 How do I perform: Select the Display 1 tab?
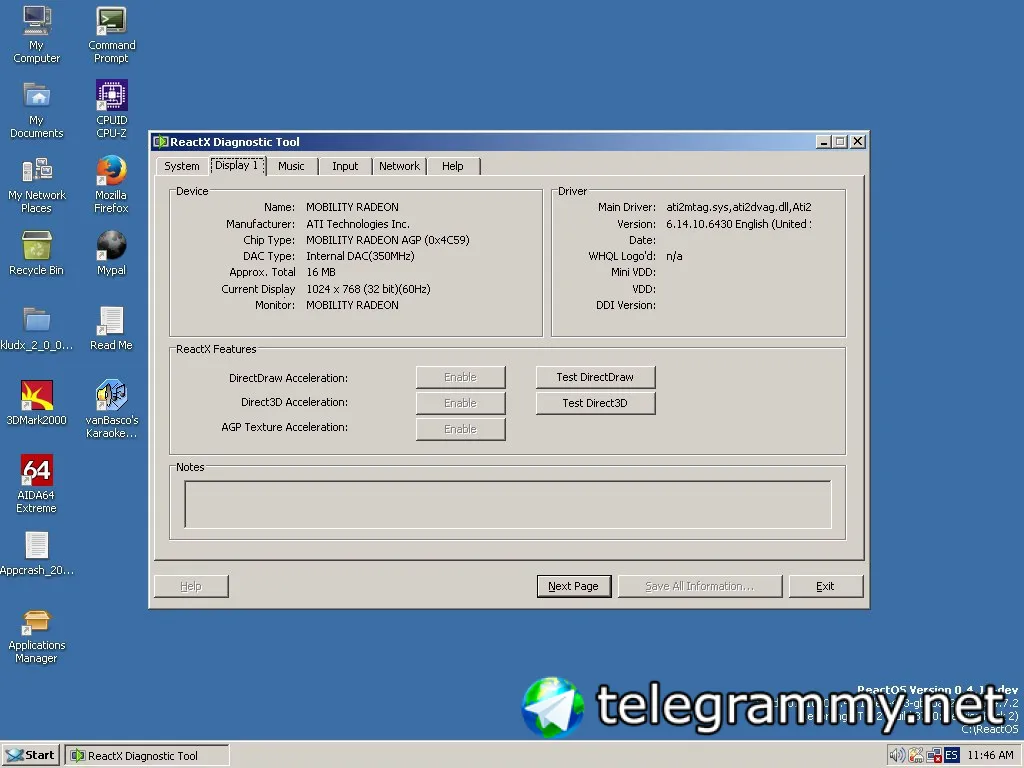(x=237, y=165)
